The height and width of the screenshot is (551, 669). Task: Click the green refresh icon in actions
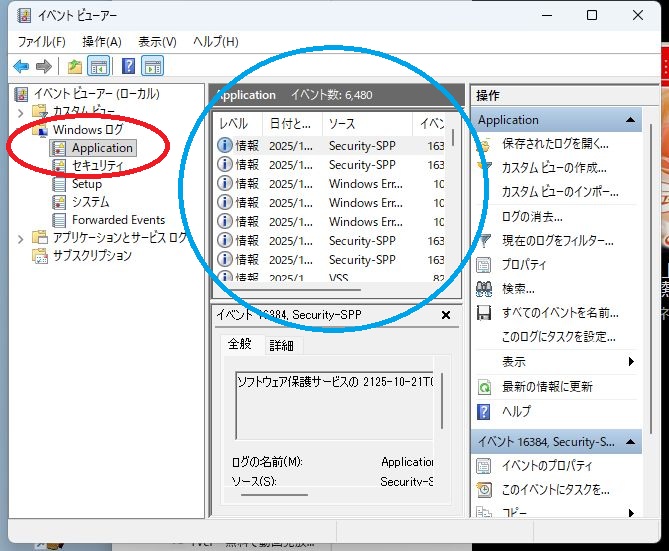(x=484, y=387)
